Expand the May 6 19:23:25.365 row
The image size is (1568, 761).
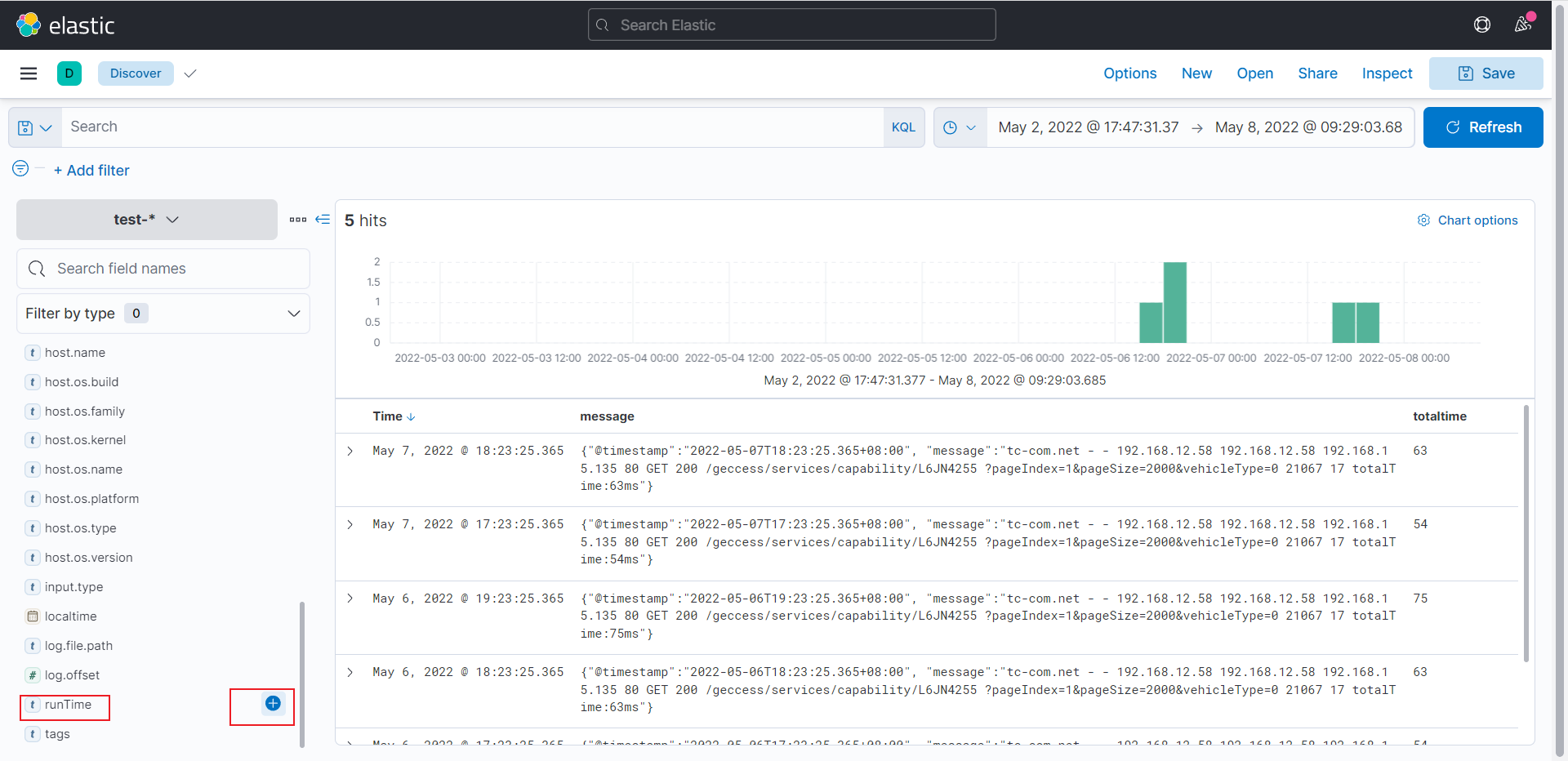[350, 599]
